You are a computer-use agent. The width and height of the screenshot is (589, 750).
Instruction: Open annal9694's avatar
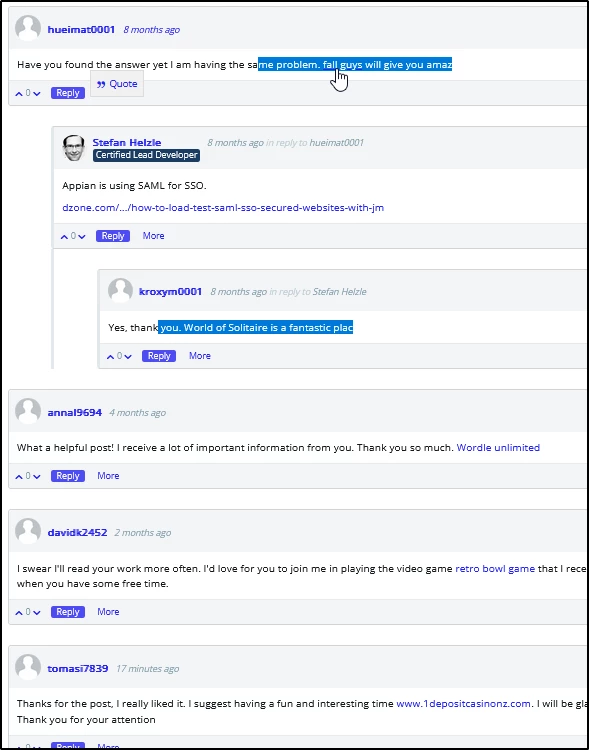click(x=28, y=411)
